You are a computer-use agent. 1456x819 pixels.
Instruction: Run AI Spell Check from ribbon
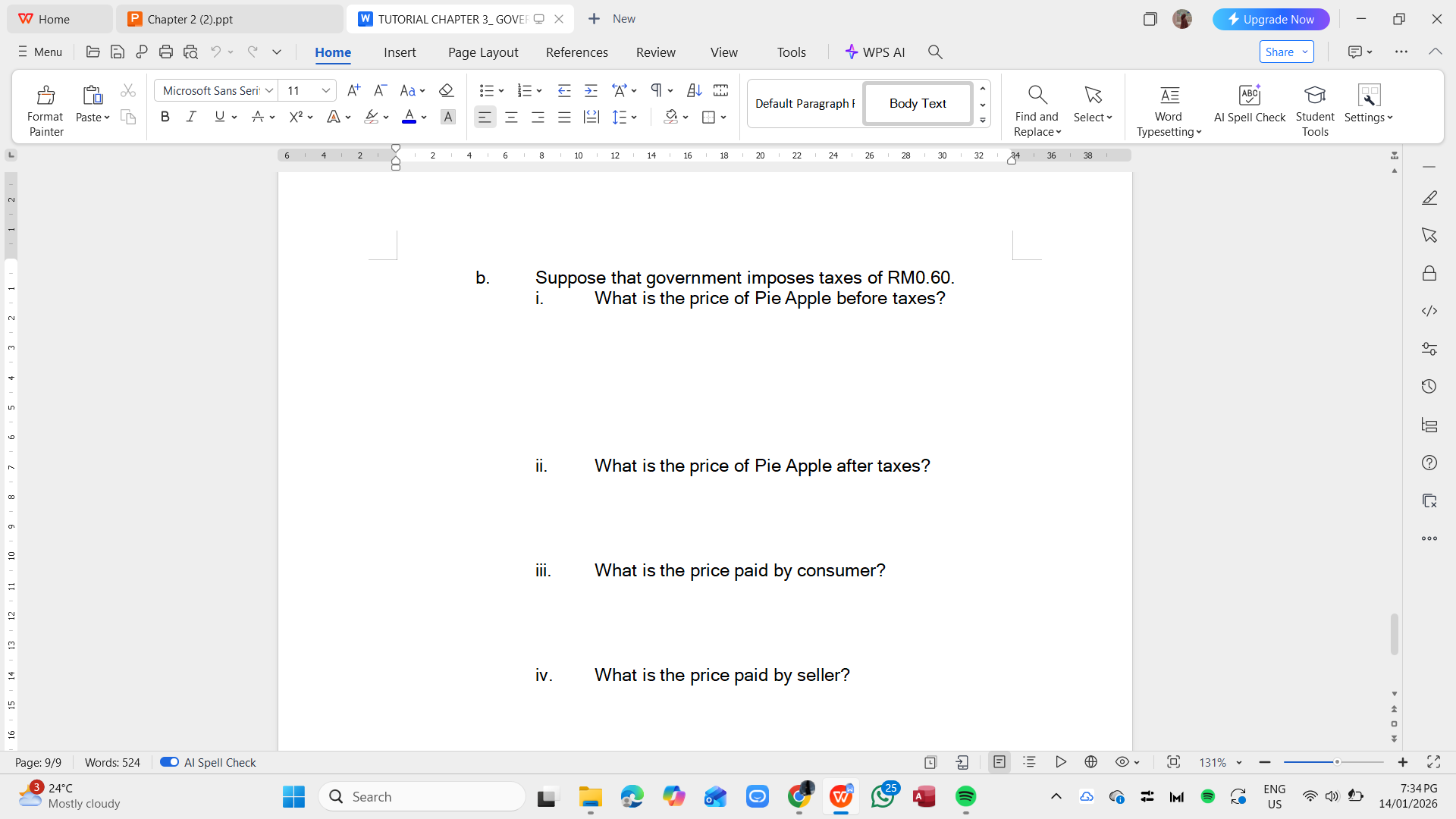(x=1249, y=104)
